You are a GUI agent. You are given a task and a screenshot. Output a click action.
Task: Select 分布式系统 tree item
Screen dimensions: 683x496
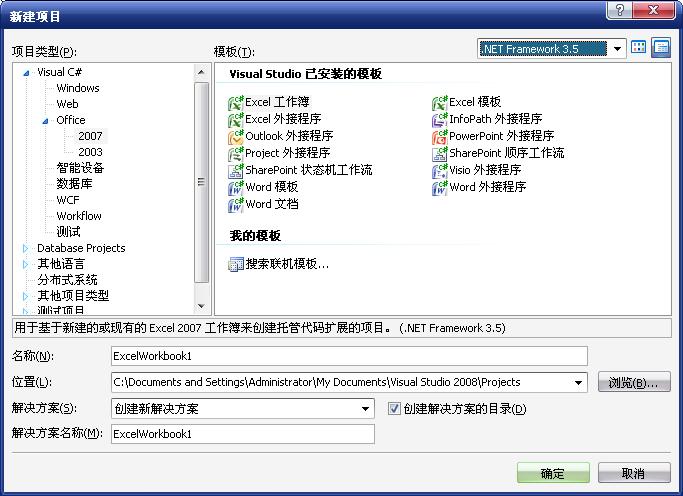click(x=68, y=280)
